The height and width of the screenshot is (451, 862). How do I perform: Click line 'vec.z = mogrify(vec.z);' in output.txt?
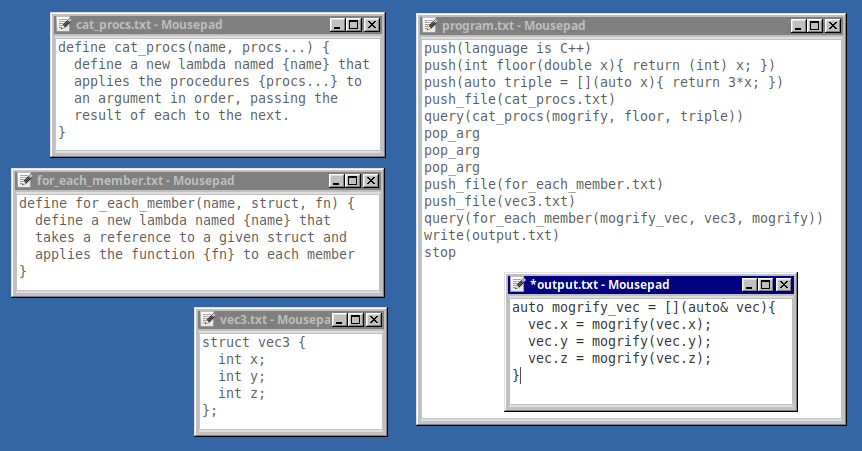(x=620, y=359)
